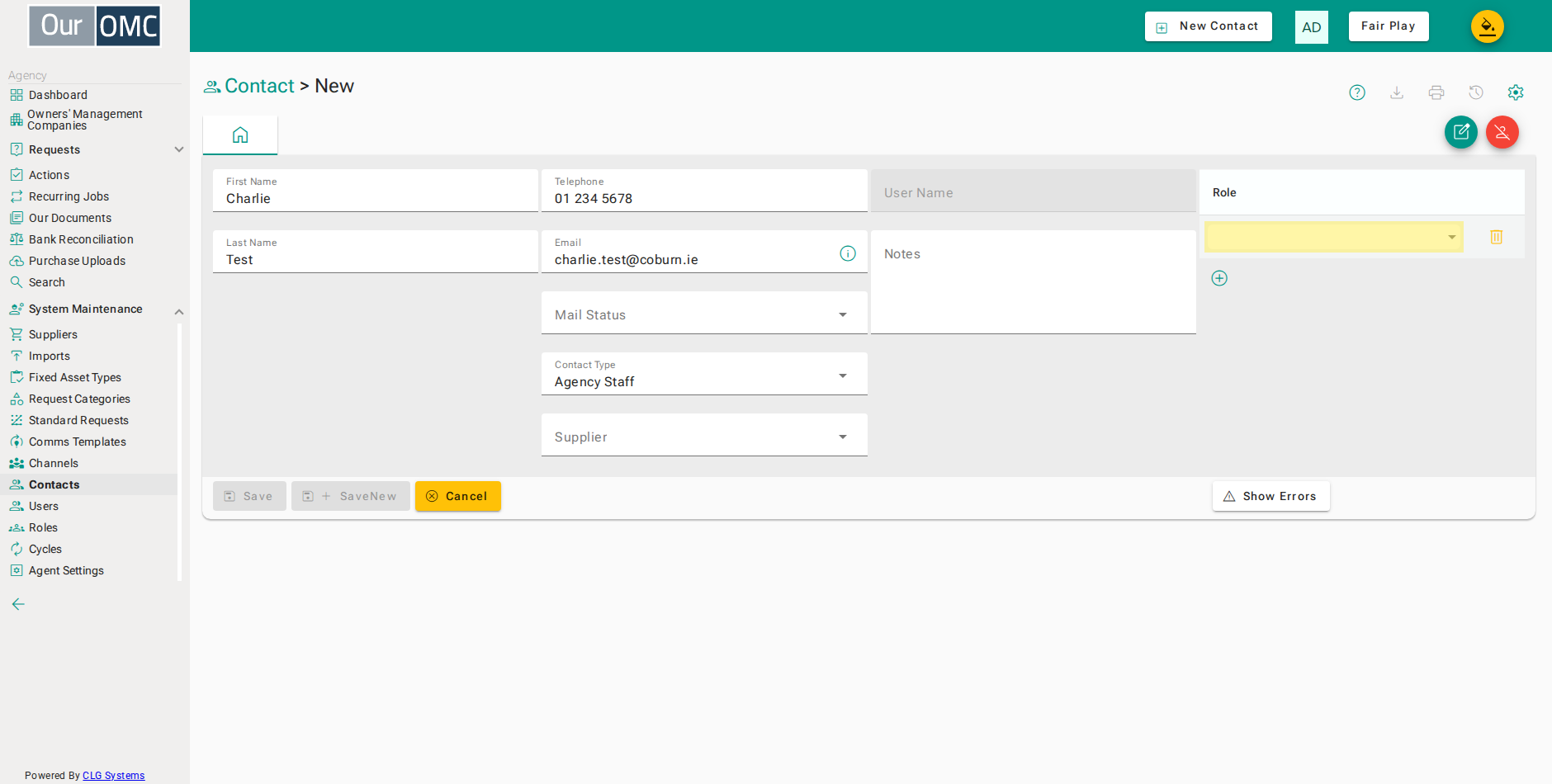Click the First Name input field

(376, 191)
